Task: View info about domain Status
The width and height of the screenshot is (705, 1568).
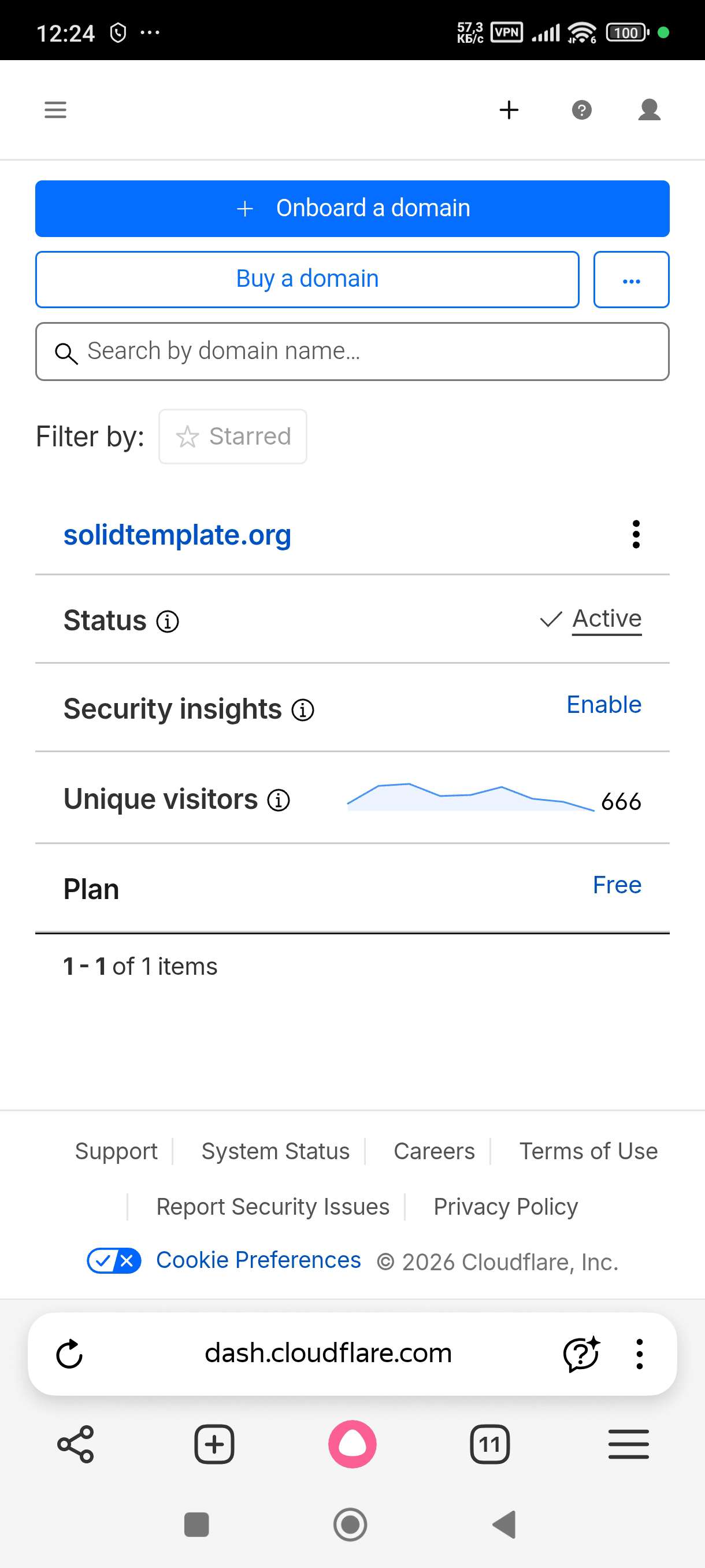Action: 167,621
